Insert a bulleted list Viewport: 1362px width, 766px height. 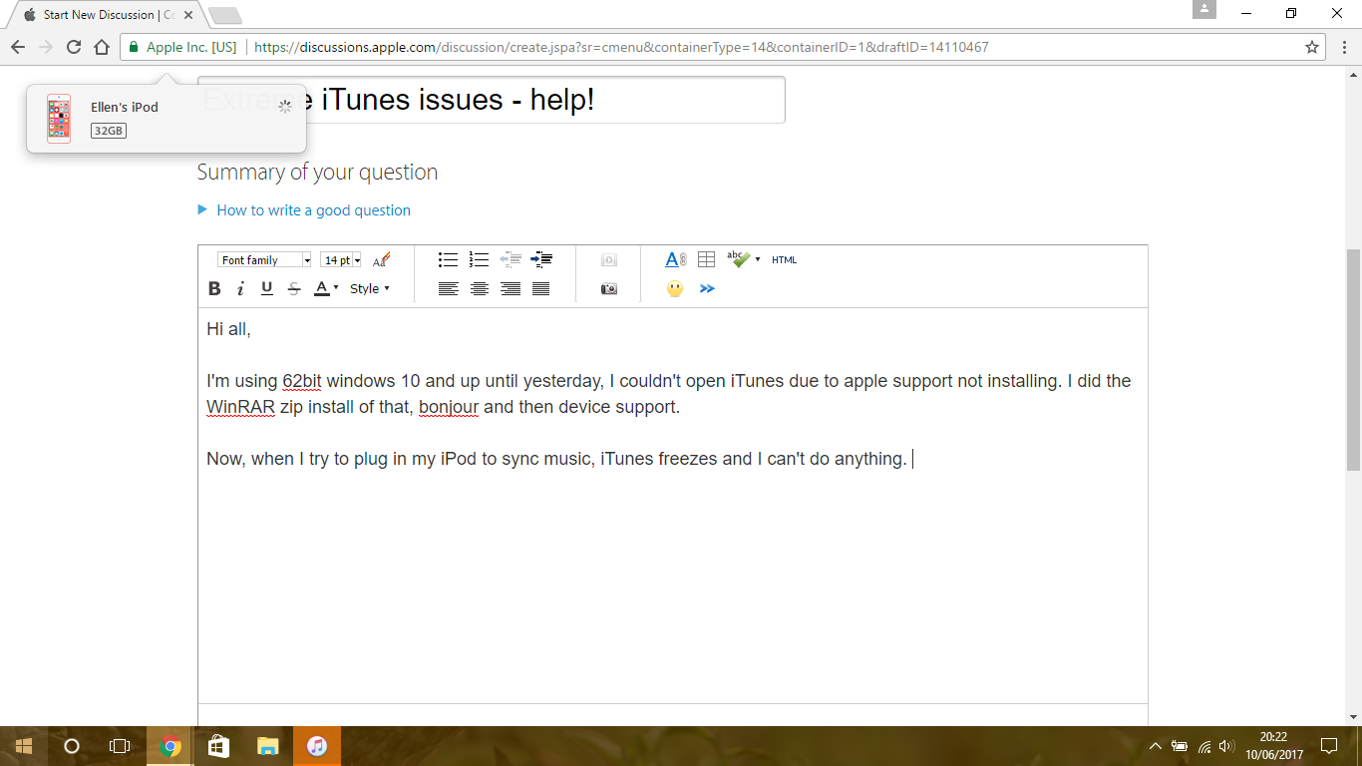[448, 260]
